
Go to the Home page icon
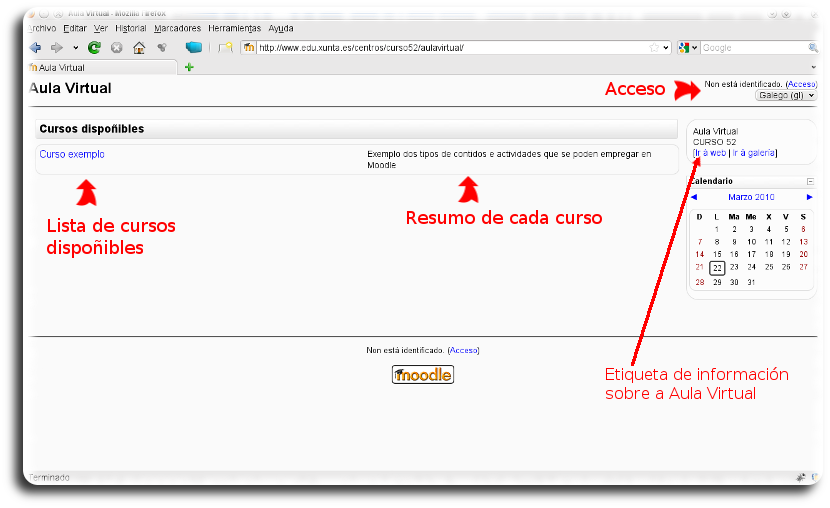[139, 47]
